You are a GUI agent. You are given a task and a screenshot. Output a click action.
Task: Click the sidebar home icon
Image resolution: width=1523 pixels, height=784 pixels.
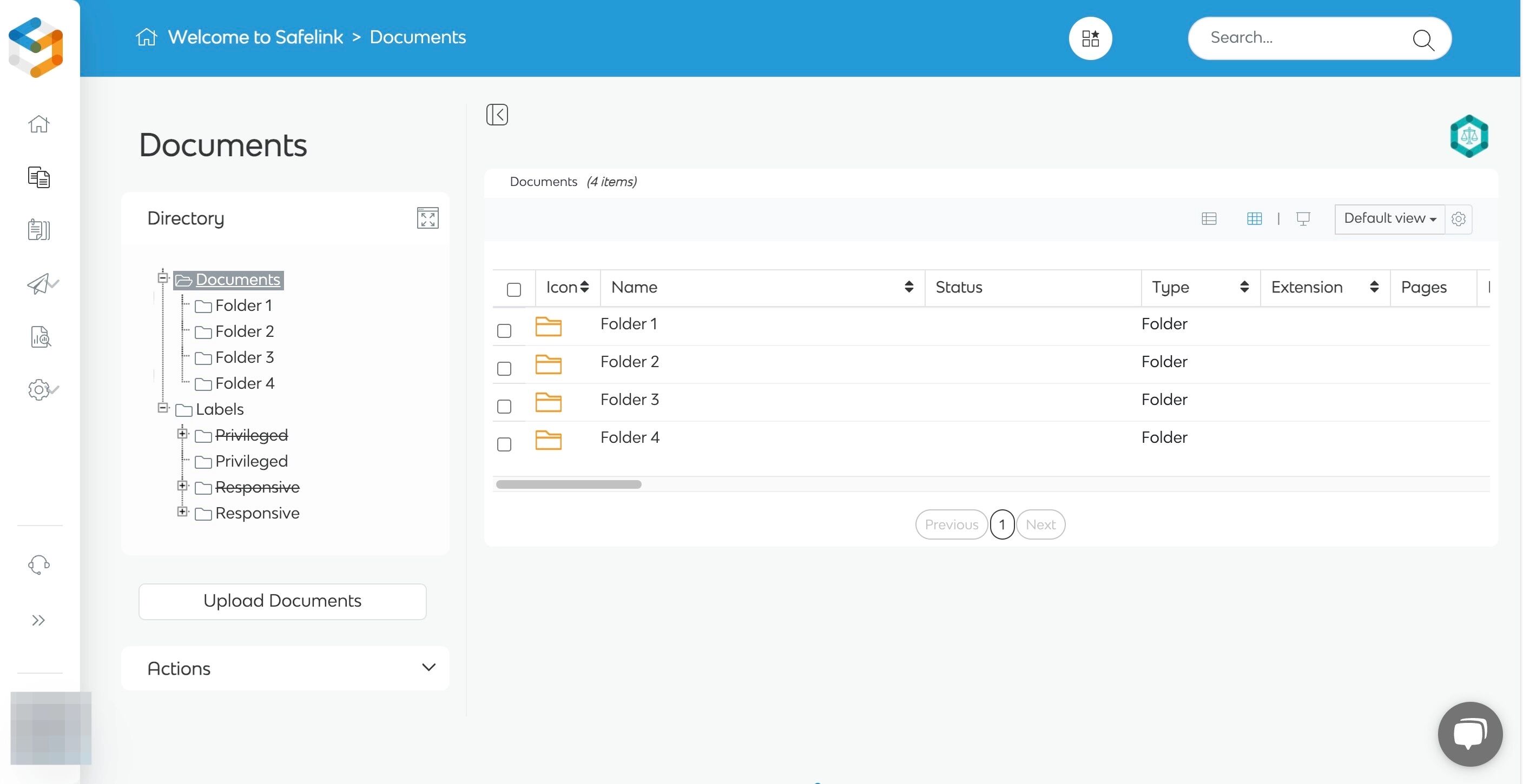[x=38, y=124]
